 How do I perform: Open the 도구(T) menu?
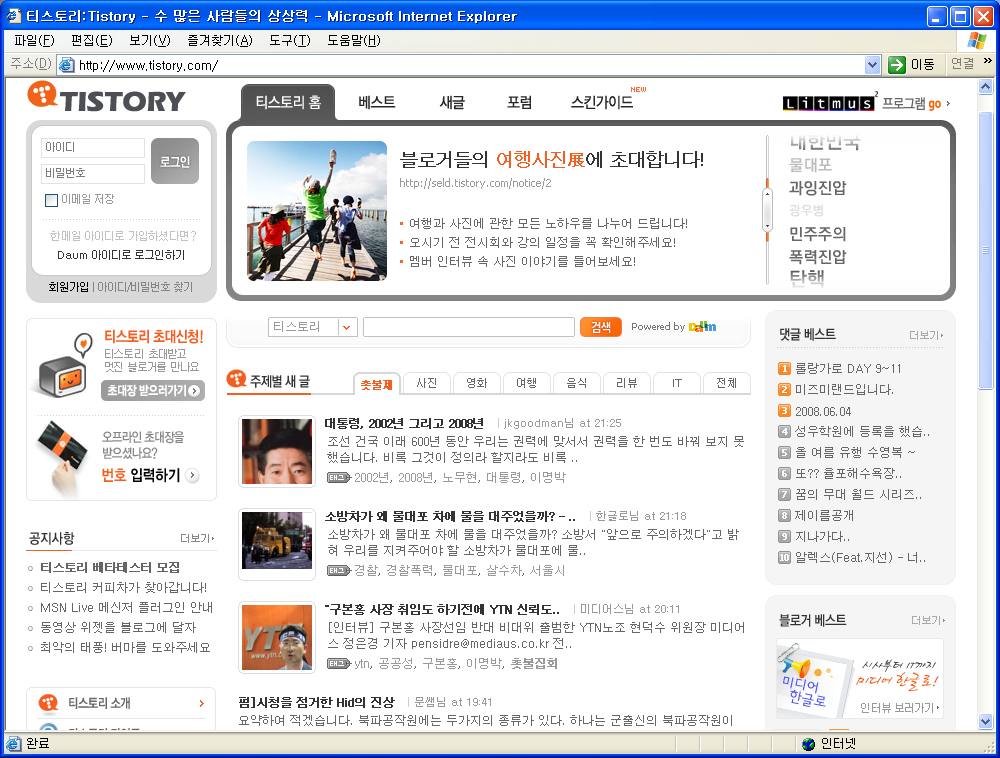pyautogui.click(x=290, y=40)
